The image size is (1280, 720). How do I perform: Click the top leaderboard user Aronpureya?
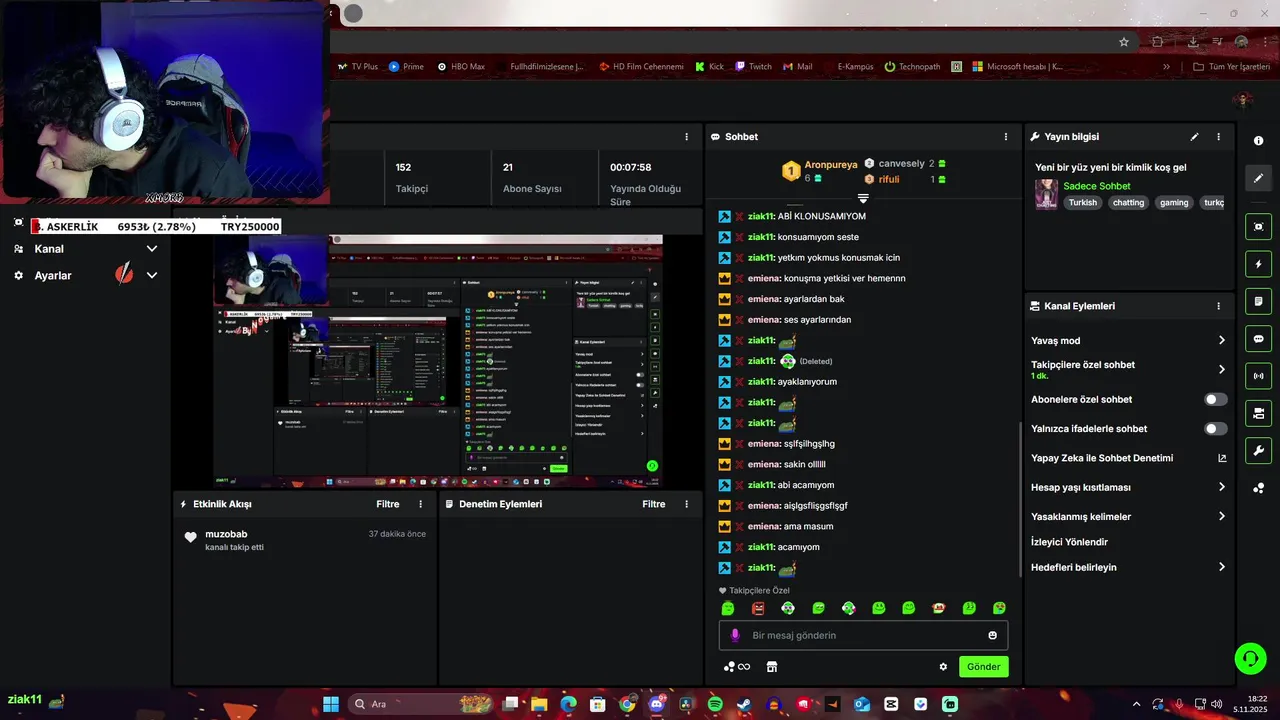pos(831,164)
